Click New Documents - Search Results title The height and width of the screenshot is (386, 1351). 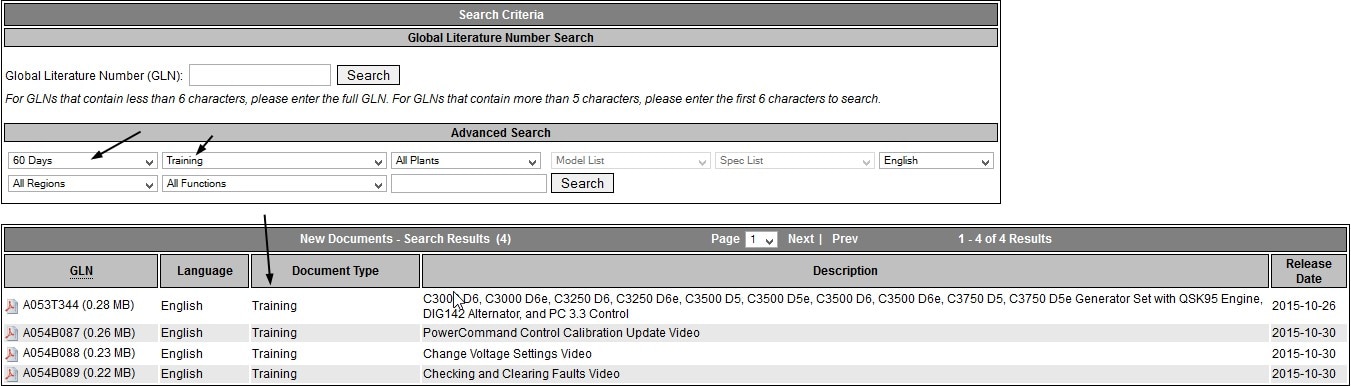point(405,239)
